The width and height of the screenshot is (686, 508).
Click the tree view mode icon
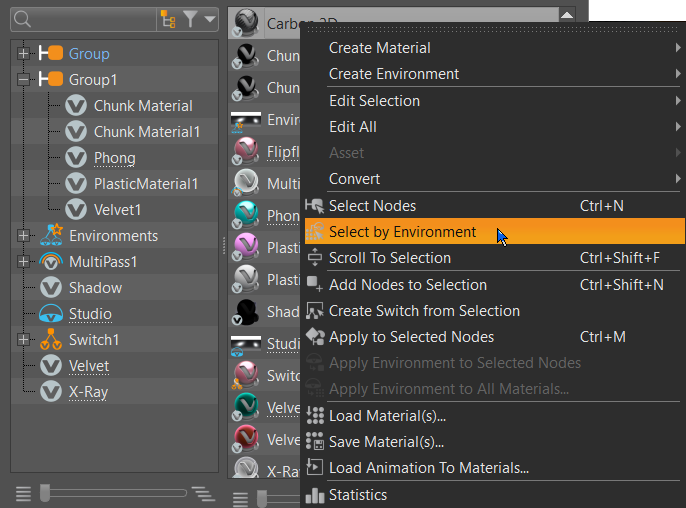pos(168,19)
